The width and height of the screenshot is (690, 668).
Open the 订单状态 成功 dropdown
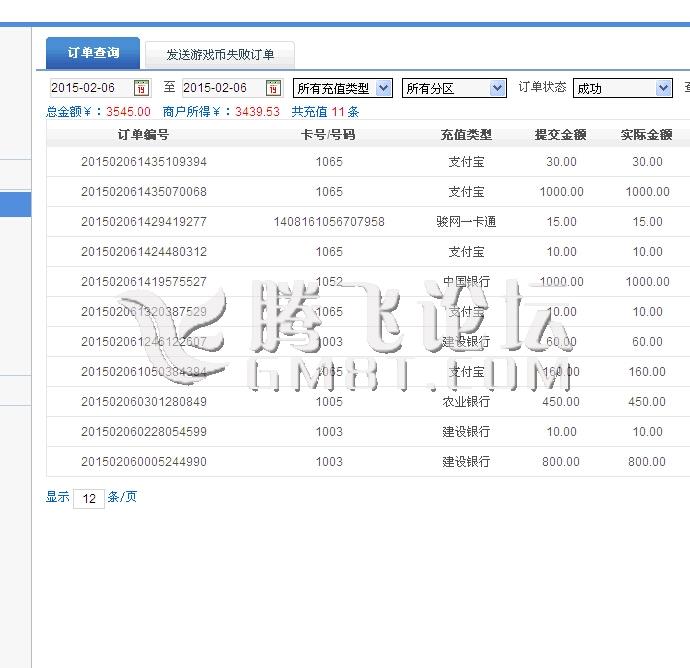coord(623,88)
